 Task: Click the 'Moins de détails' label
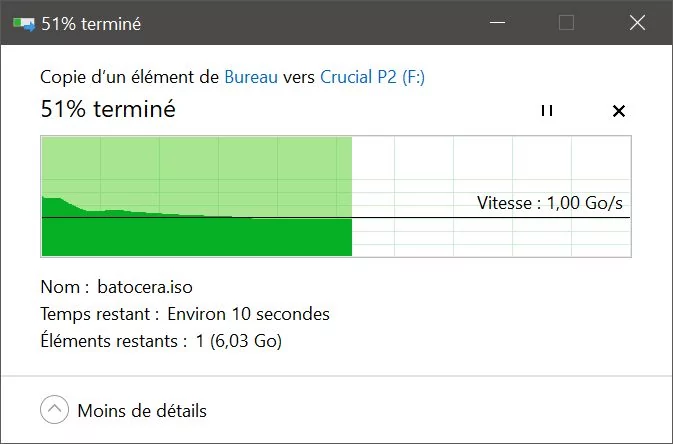142,411
